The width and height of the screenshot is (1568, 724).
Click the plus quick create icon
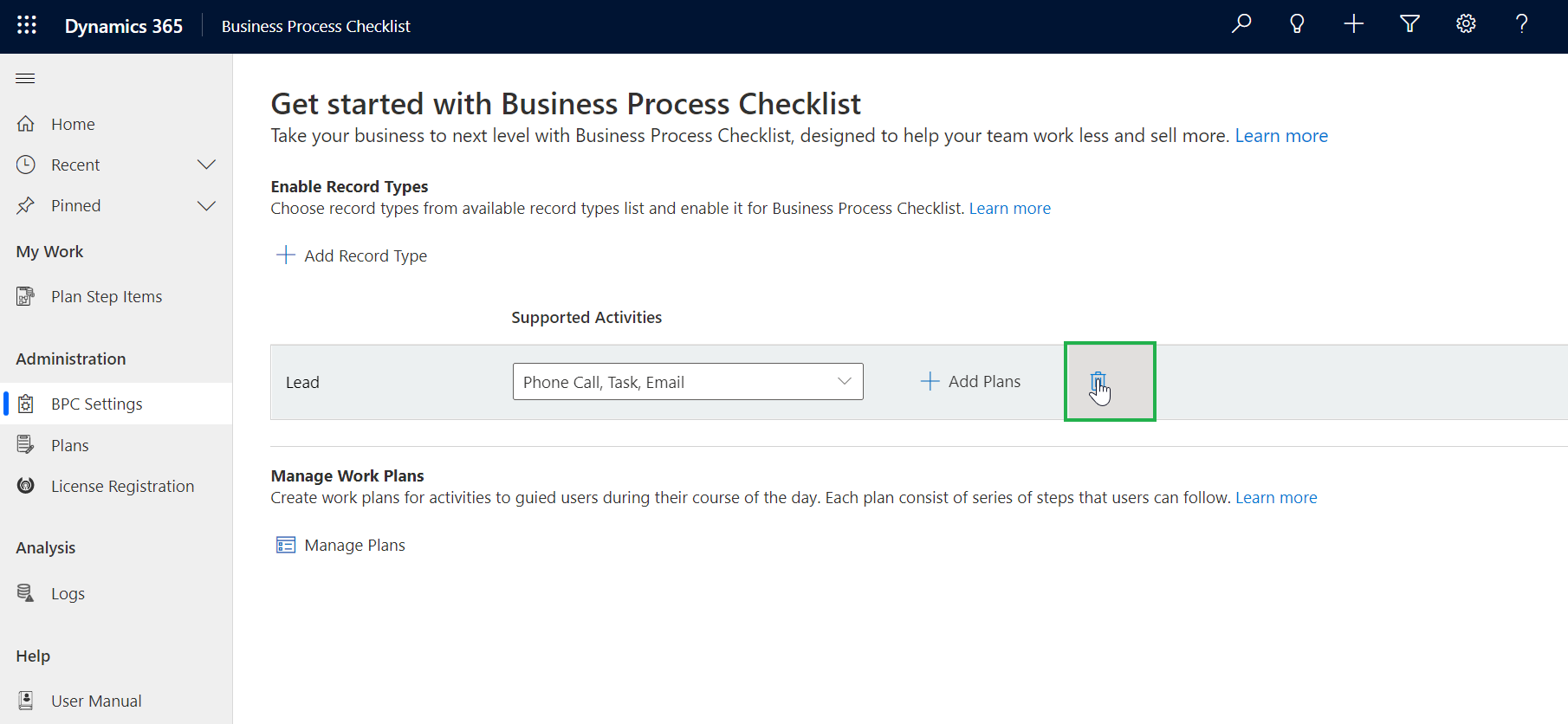1353,24
